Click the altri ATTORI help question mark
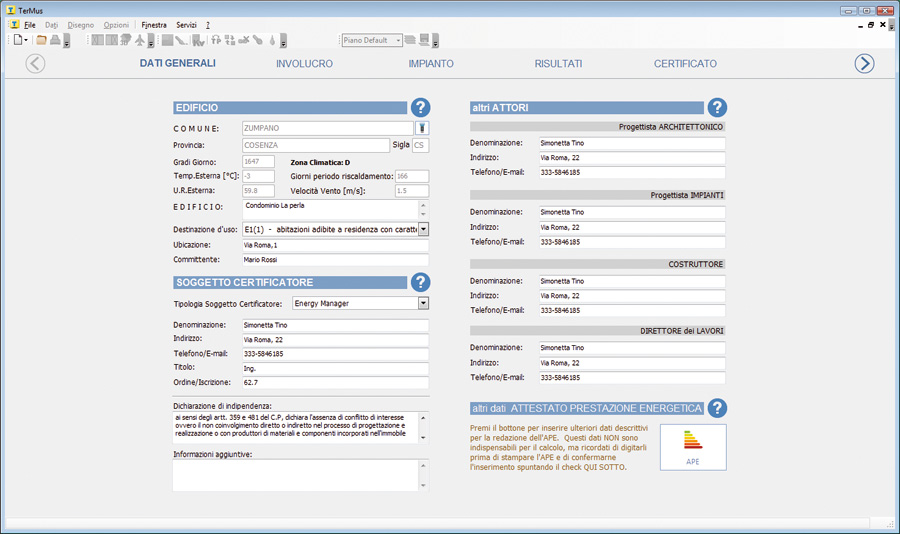 coord(717,107)
